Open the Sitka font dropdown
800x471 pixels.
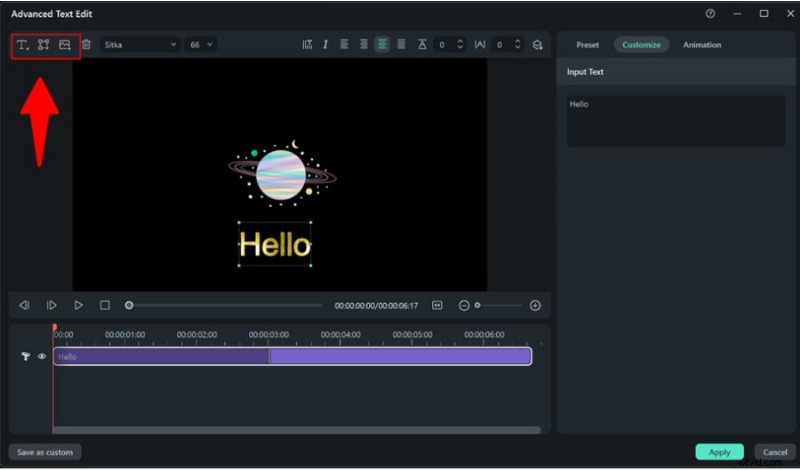click(x=139, y=45)
